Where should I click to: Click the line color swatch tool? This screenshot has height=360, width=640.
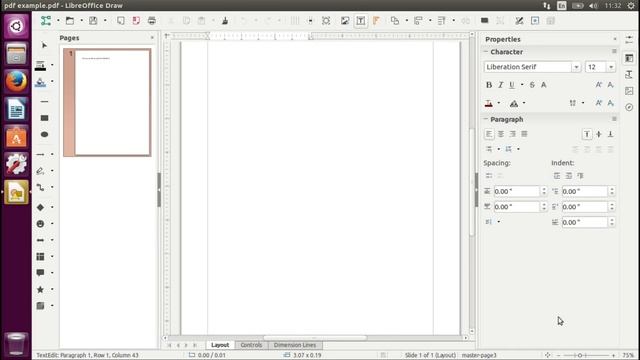(40, 65)
